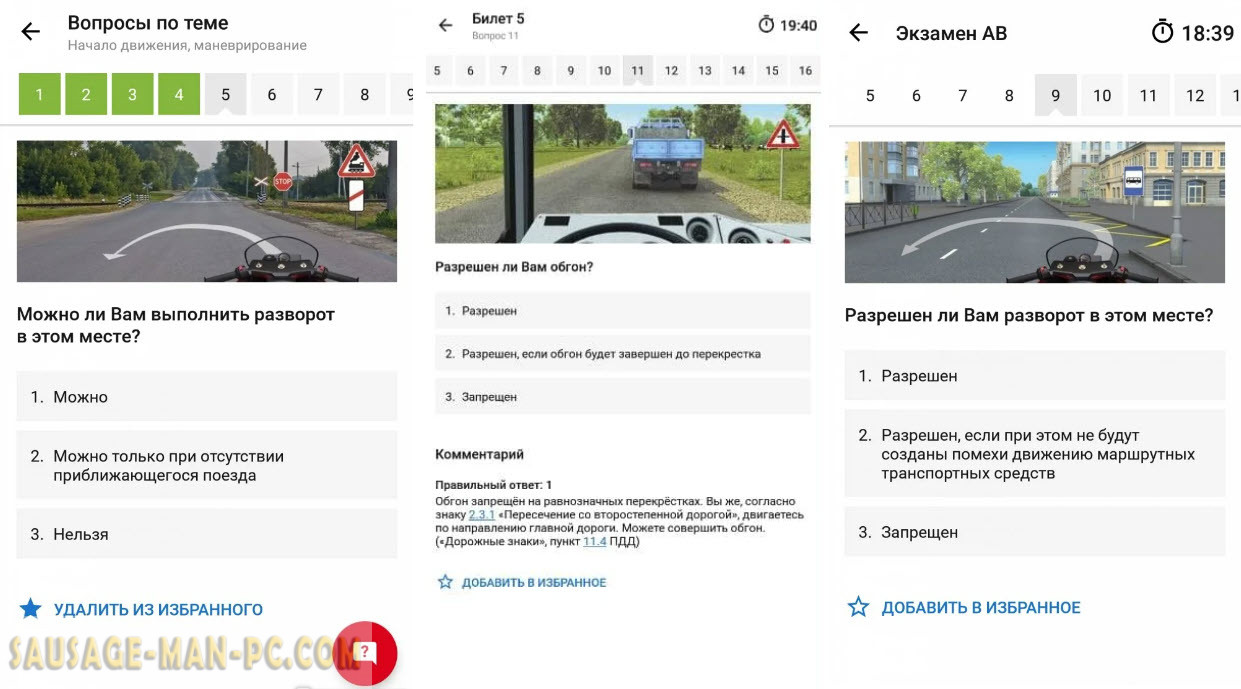Click 'УДАЛИТЬ ИЗ ИЗБРАННОГО' text button

pos(158,610)
